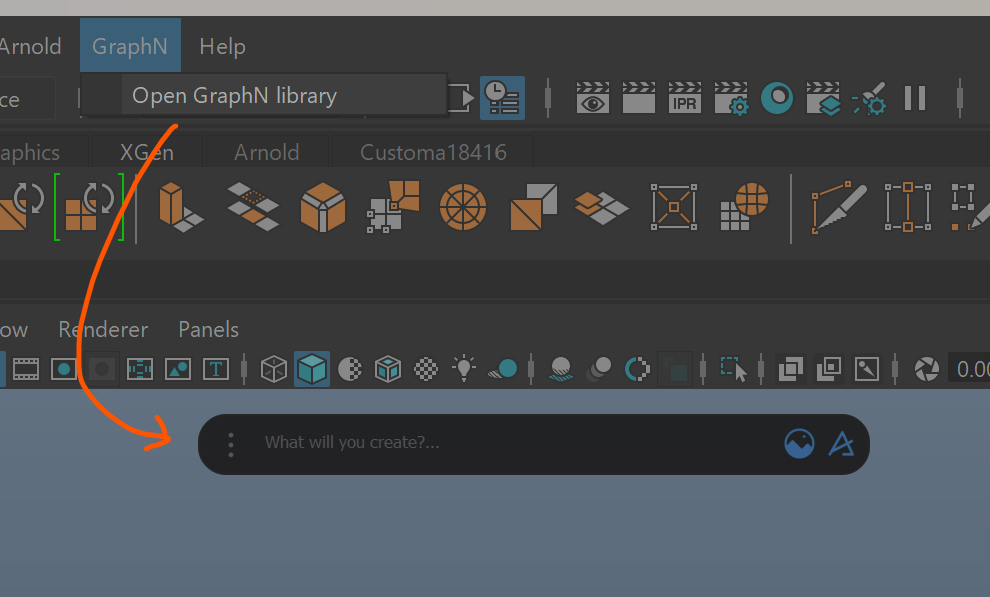Toggle the gate mask viewport icon
990x597 pixels.
point(102,369)
